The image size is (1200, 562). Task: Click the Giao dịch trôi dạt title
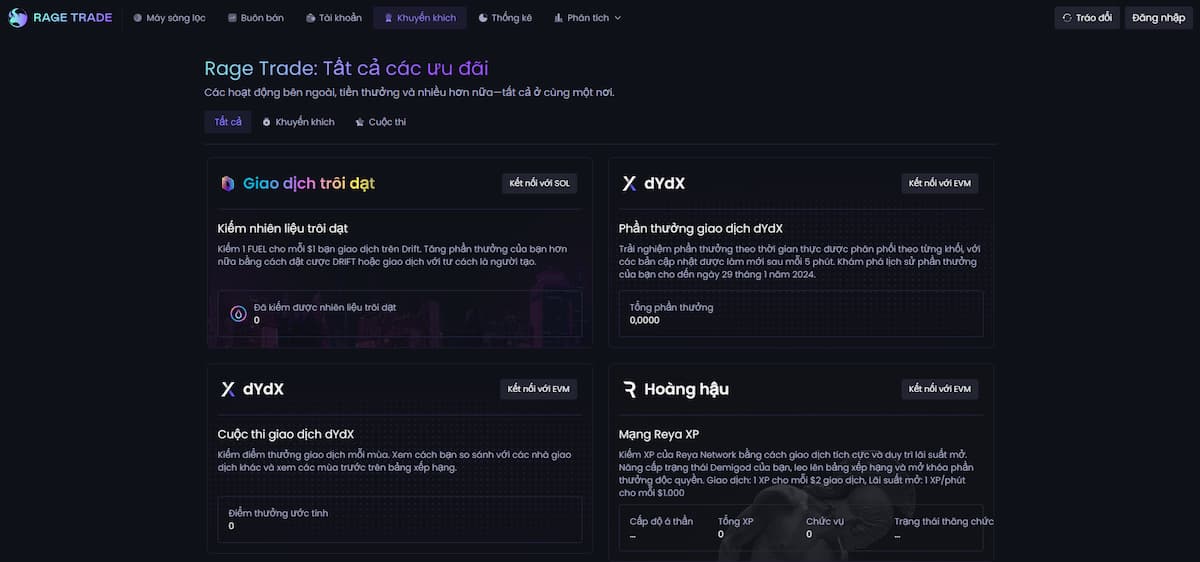pos(309,183)
